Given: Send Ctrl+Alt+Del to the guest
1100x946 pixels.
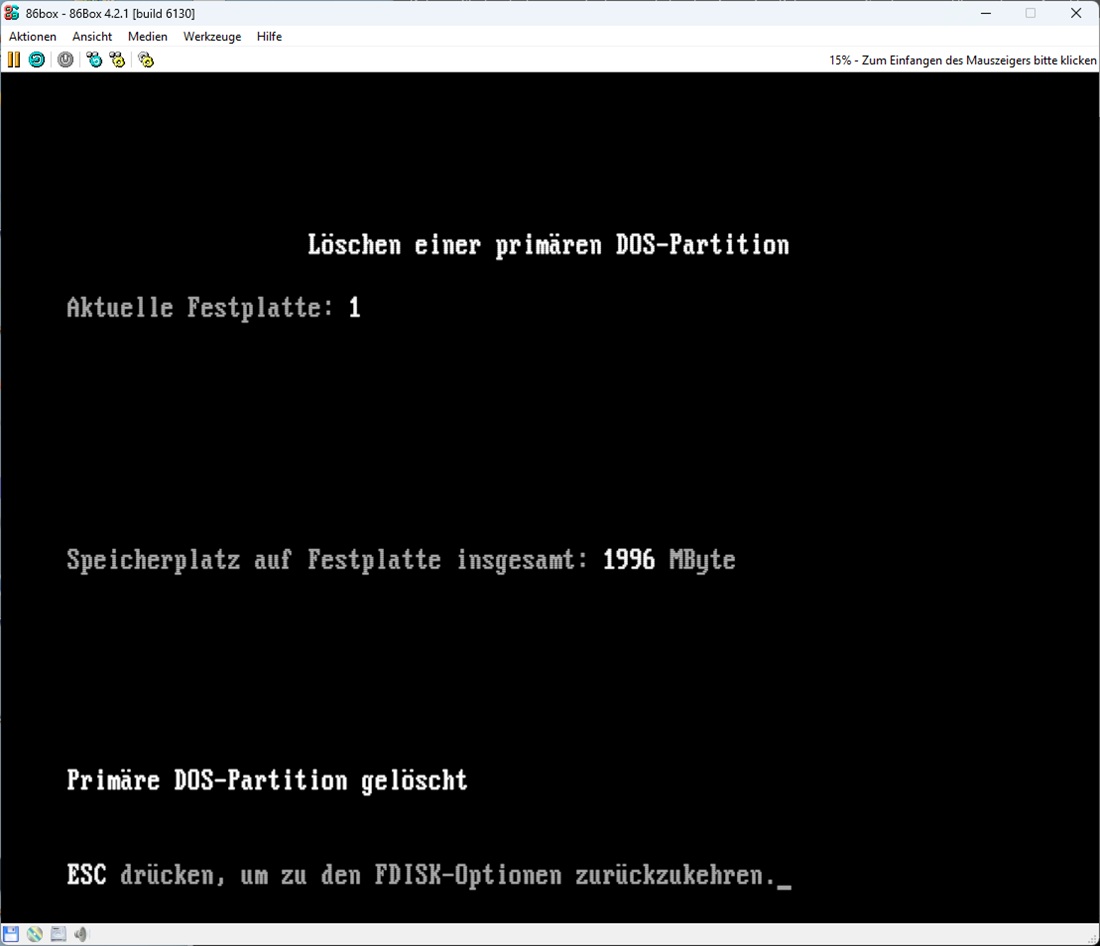Looking at the screenshot, I should (x=94, y=60).
